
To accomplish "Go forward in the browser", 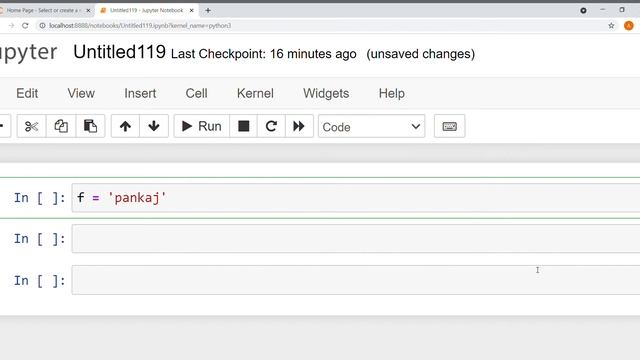I will 11,25.
